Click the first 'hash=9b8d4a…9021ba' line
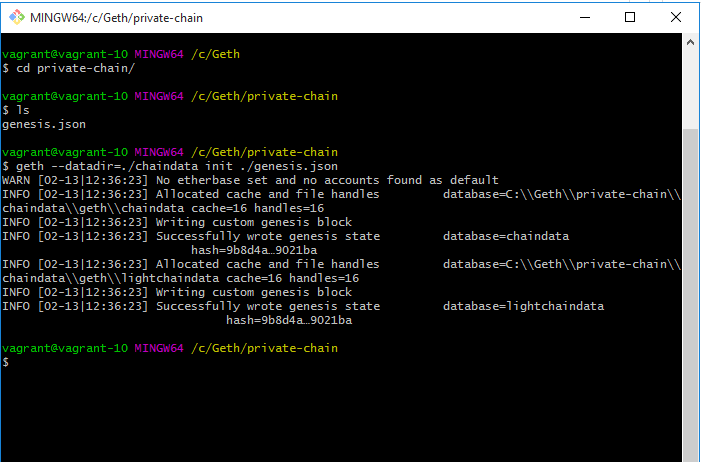Viewport: 701px width, 462px height. click(x=254, y=250)
